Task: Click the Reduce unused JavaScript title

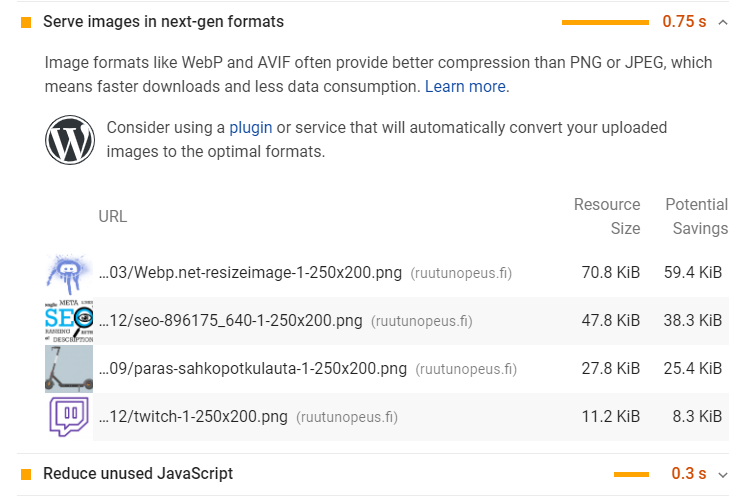Action: [138, 474]
